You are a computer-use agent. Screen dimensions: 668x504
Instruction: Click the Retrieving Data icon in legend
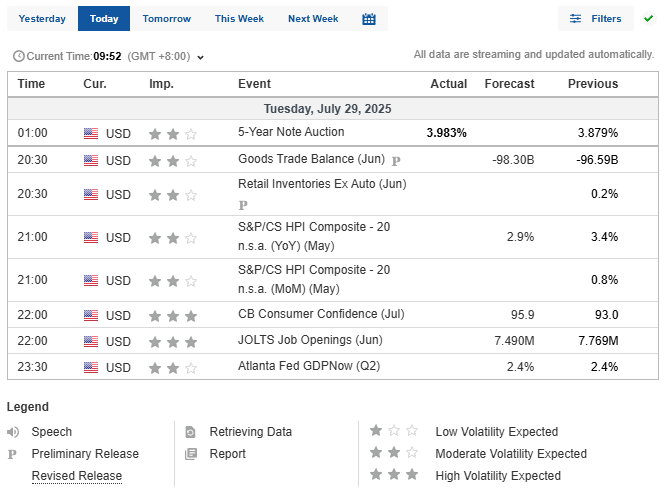190,432
